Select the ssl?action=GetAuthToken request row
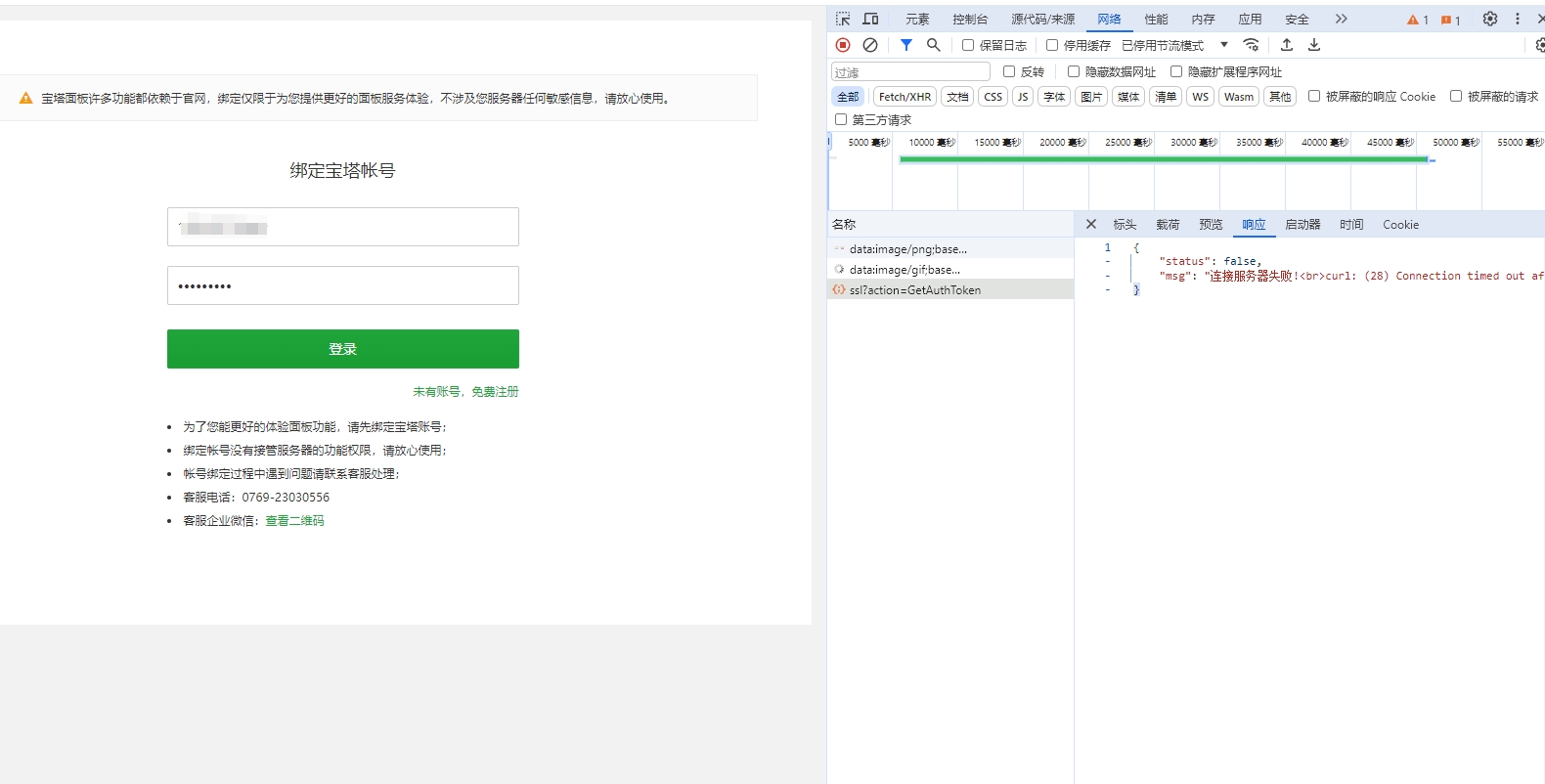1545x784 pixels. [x=950, y=289]
